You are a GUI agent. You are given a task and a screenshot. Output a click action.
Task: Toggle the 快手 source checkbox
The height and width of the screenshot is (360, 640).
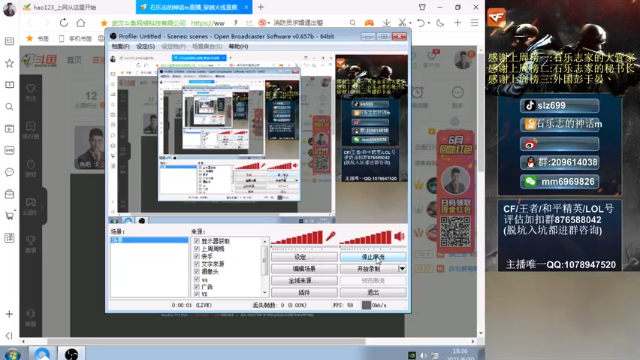[x=197, y=256]
